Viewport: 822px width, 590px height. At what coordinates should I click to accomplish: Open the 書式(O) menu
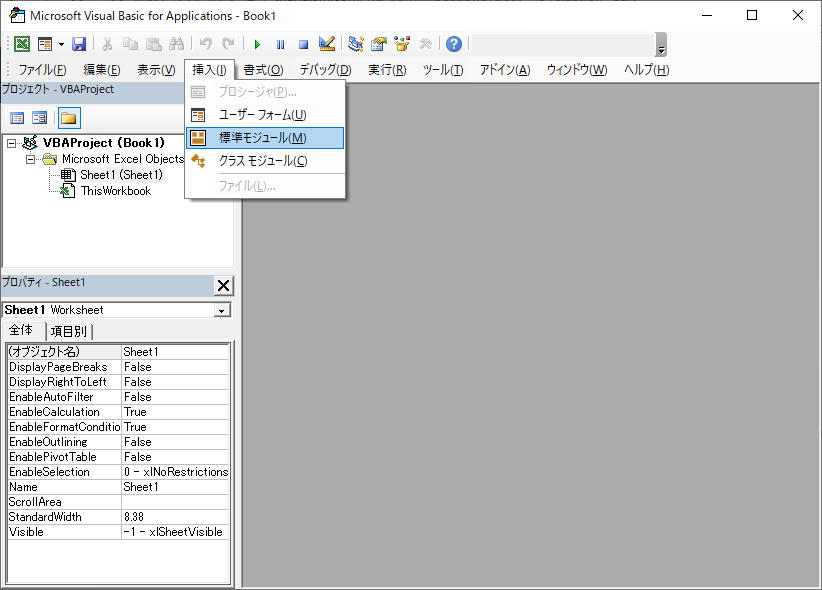tap(263, 70)
